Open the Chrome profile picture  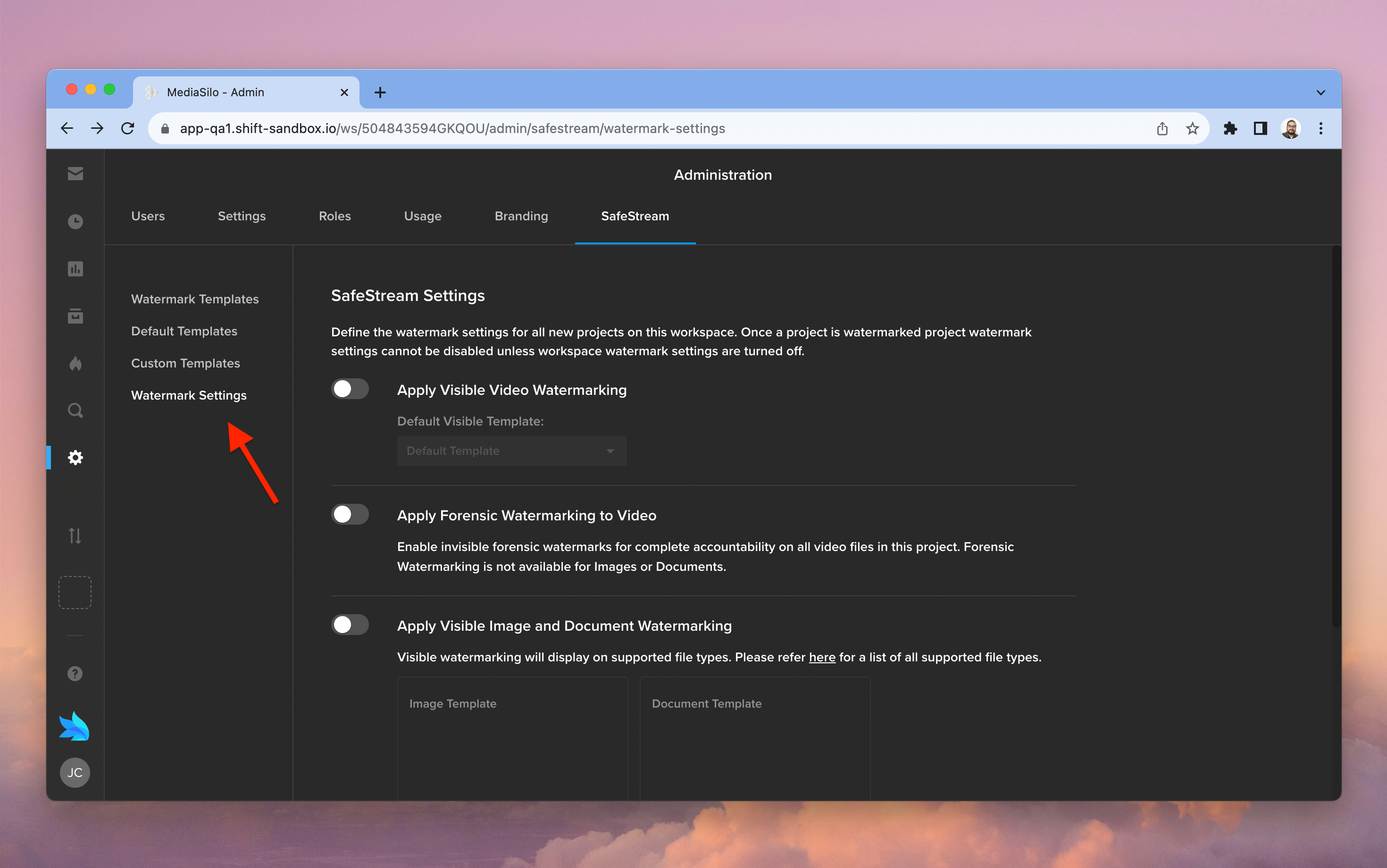1291,129
